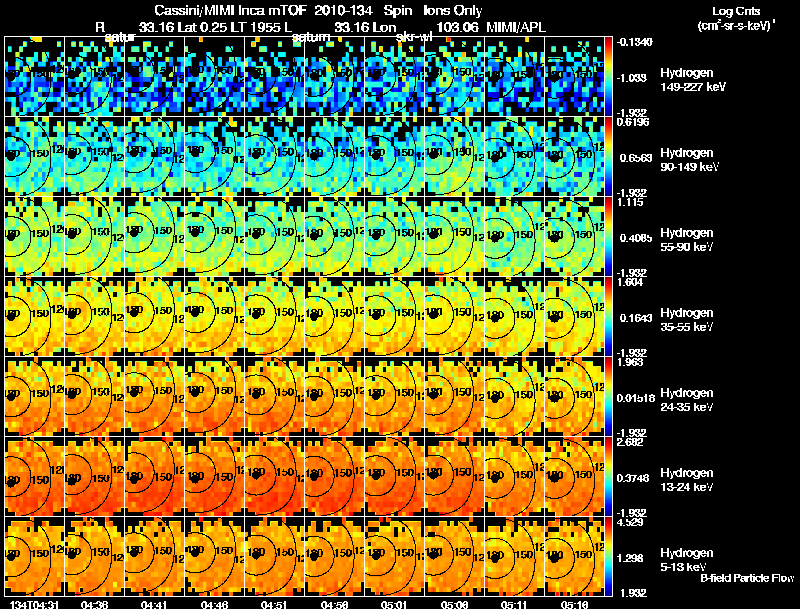Click the color bar beside Hydrogen 5-13 keV
This screenshot has height=609, width=800.
click(608, 557)
